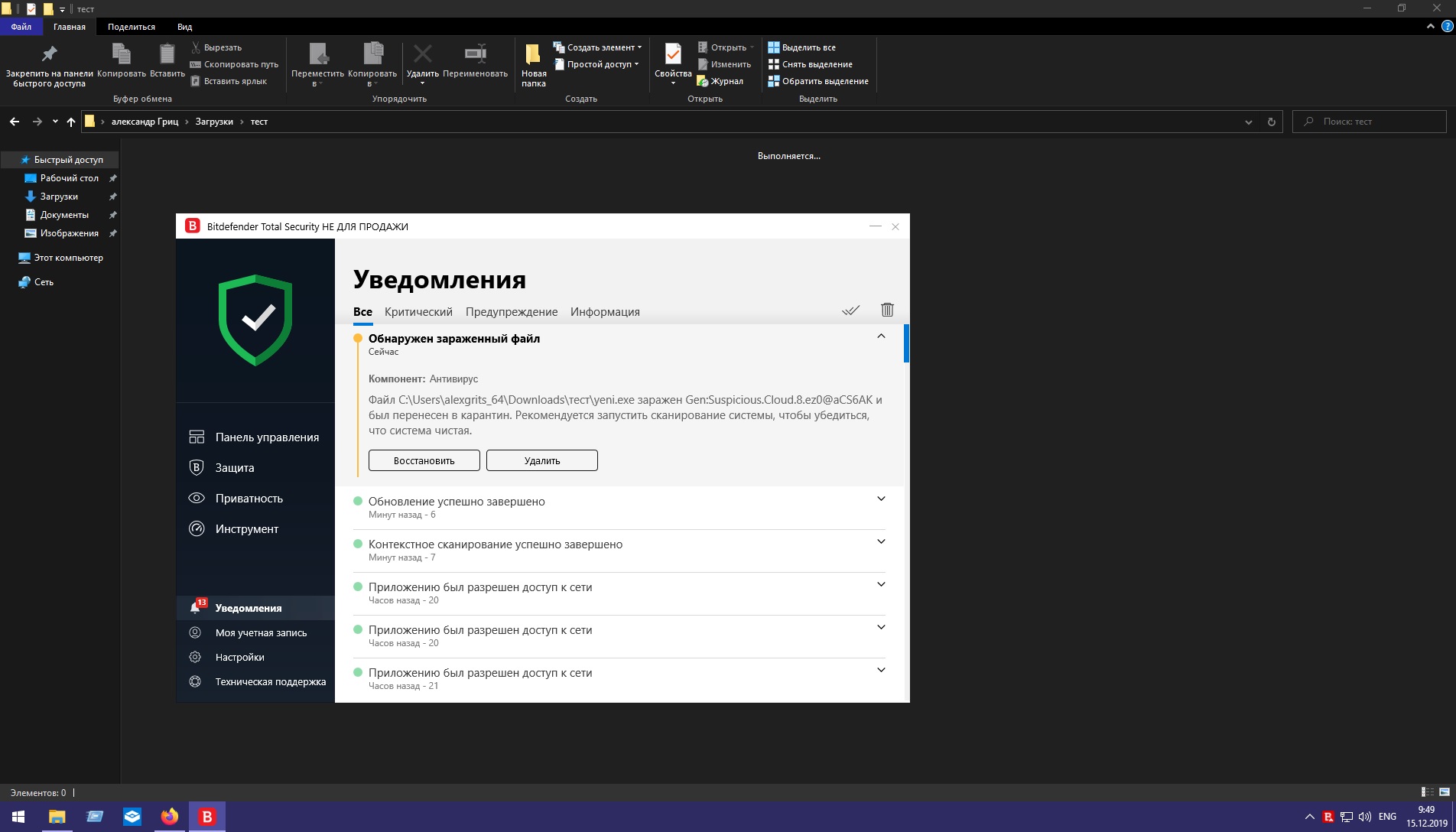The width and height of the screenshot is (1456, 832).
Task: Click the mark all as read checkmarks icon
Action: coord(850,310)
